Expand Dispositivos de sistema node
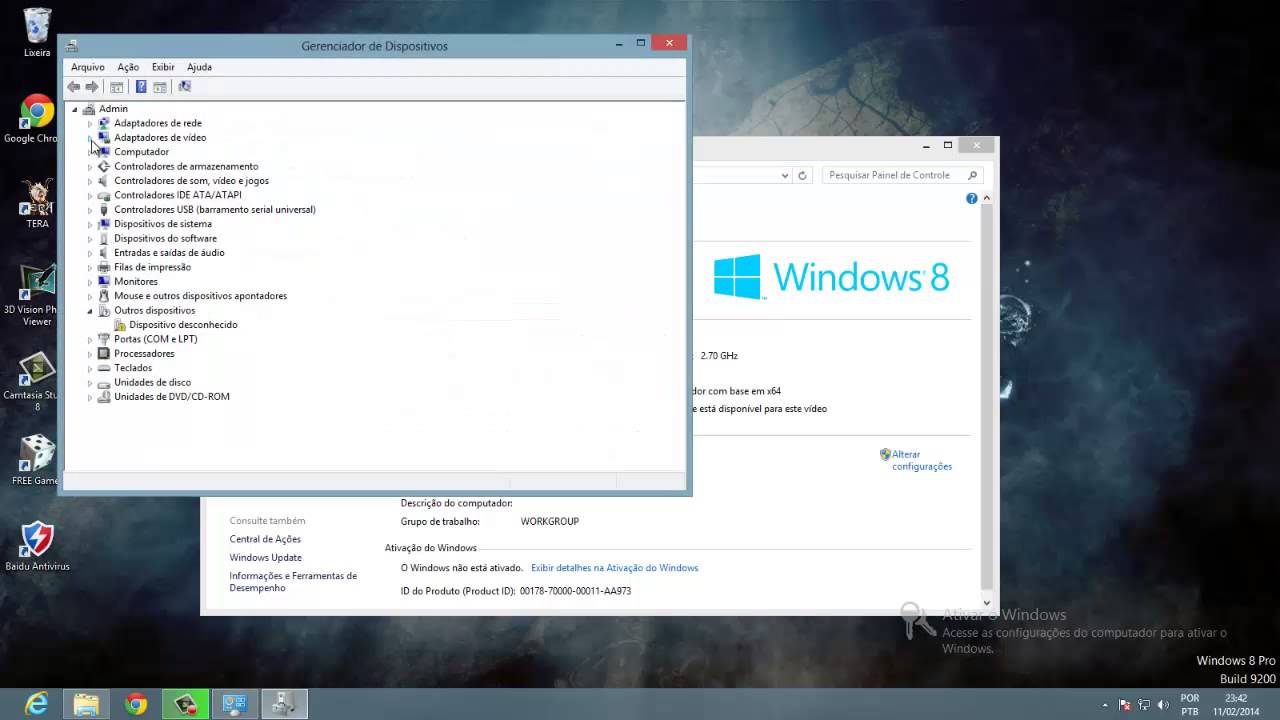Screen dimensions: 1280x720 (89, 224)
